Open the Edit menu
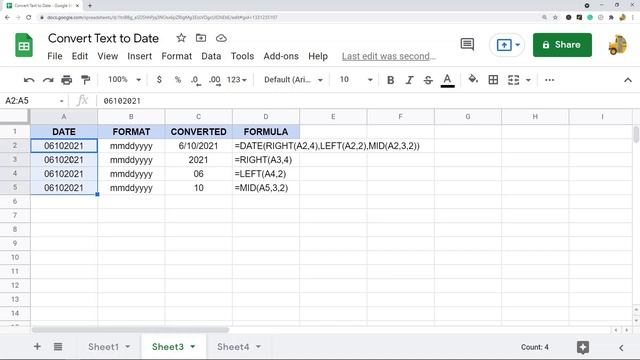640x360 pixels. coord(80,56)
